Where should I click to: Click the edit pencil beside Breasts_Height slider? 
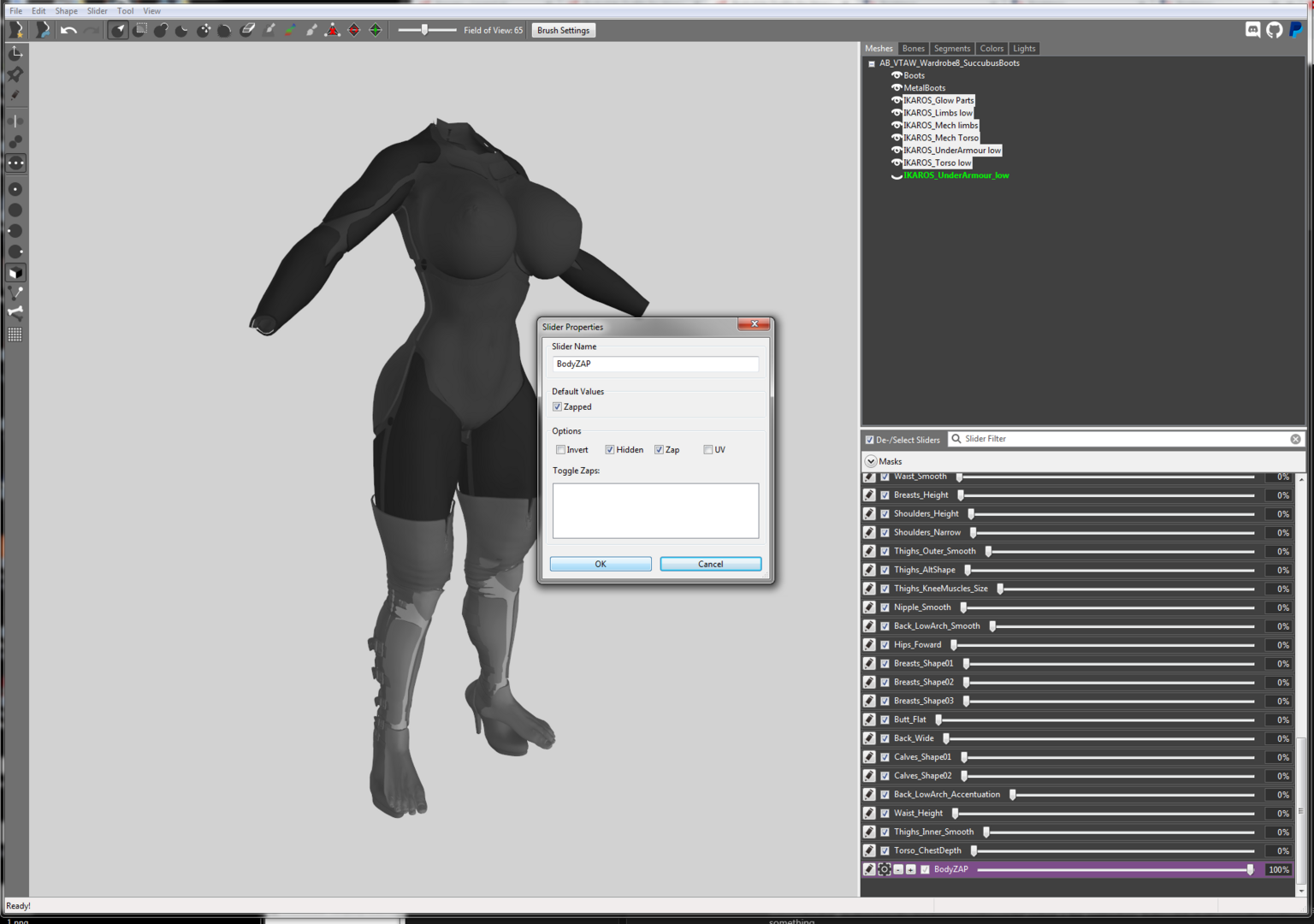pyautogui.click(x=869, y=495)
